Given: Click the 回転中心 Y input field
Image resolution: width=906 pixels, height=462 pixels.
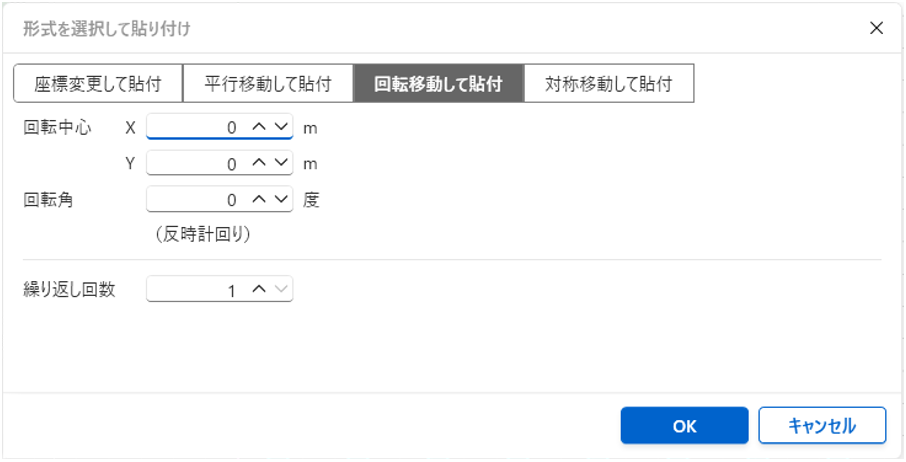Looking at the screenshot, I should tap(195, 163).
